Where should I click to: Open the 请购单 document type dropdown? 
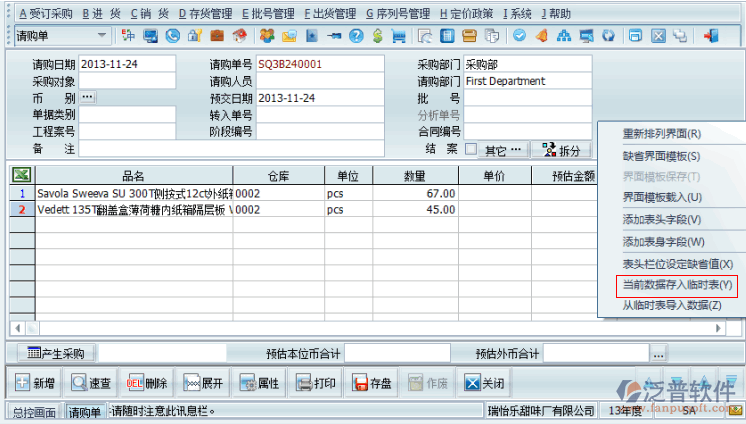pos(103,36)
